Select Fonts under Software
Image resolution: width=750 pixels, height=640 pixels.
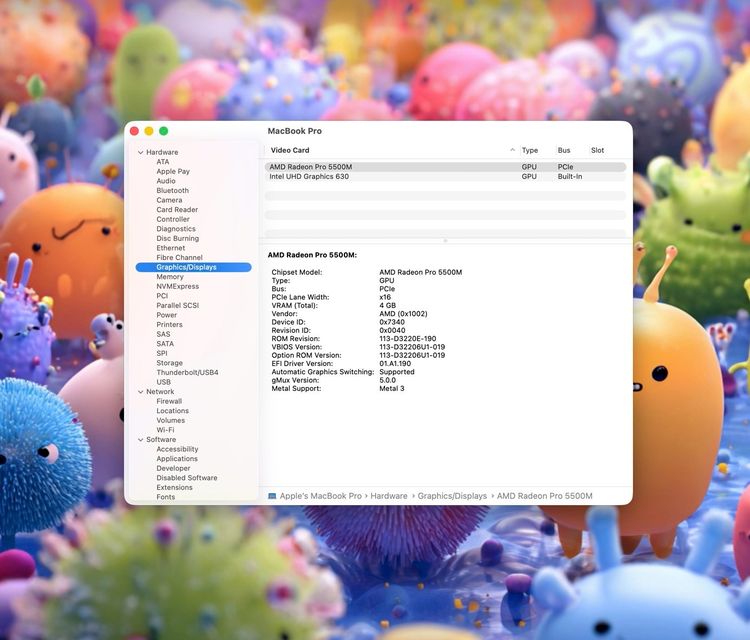coord(165,497)
